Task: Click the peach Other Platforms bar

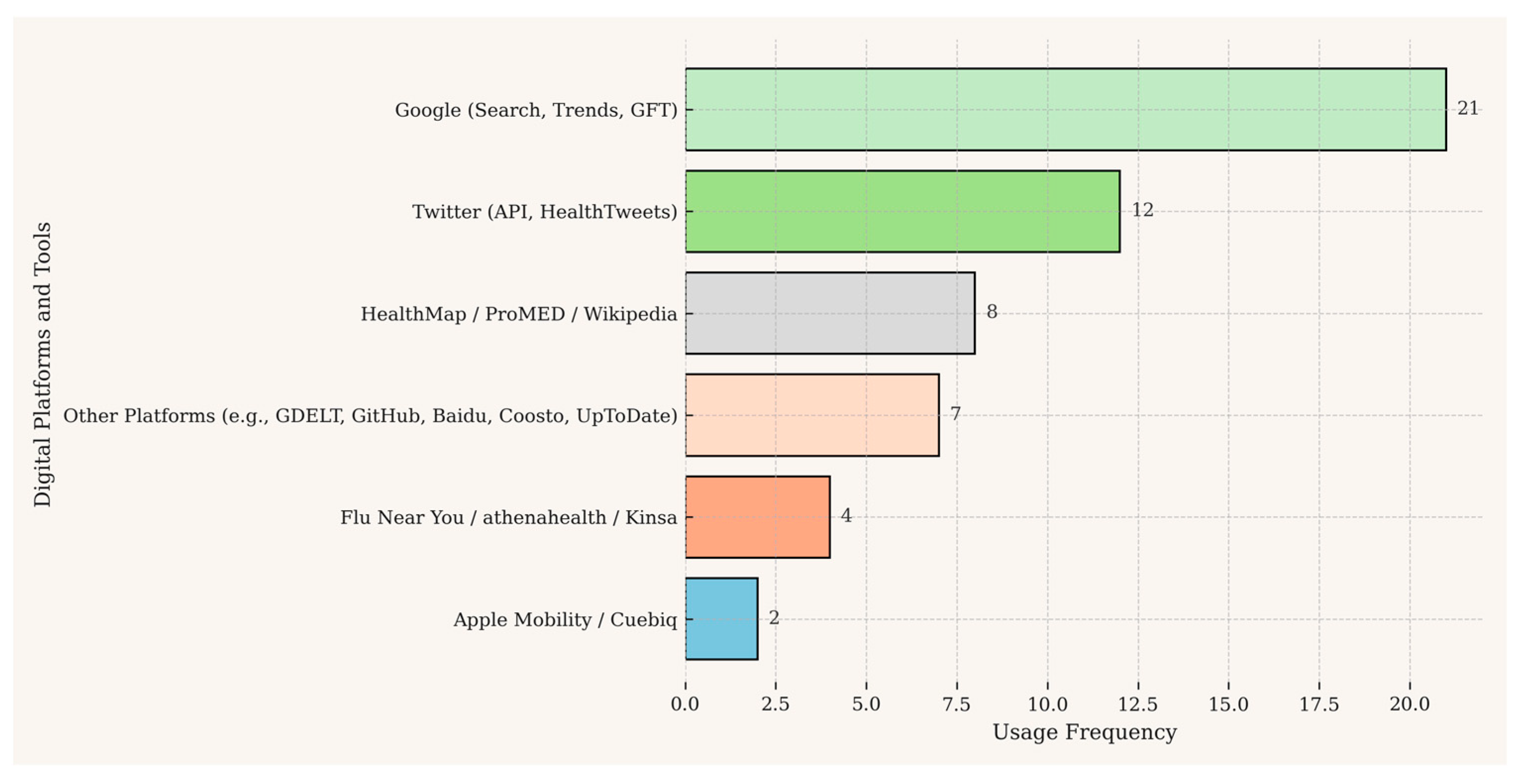Action: (x=812, y=415)
